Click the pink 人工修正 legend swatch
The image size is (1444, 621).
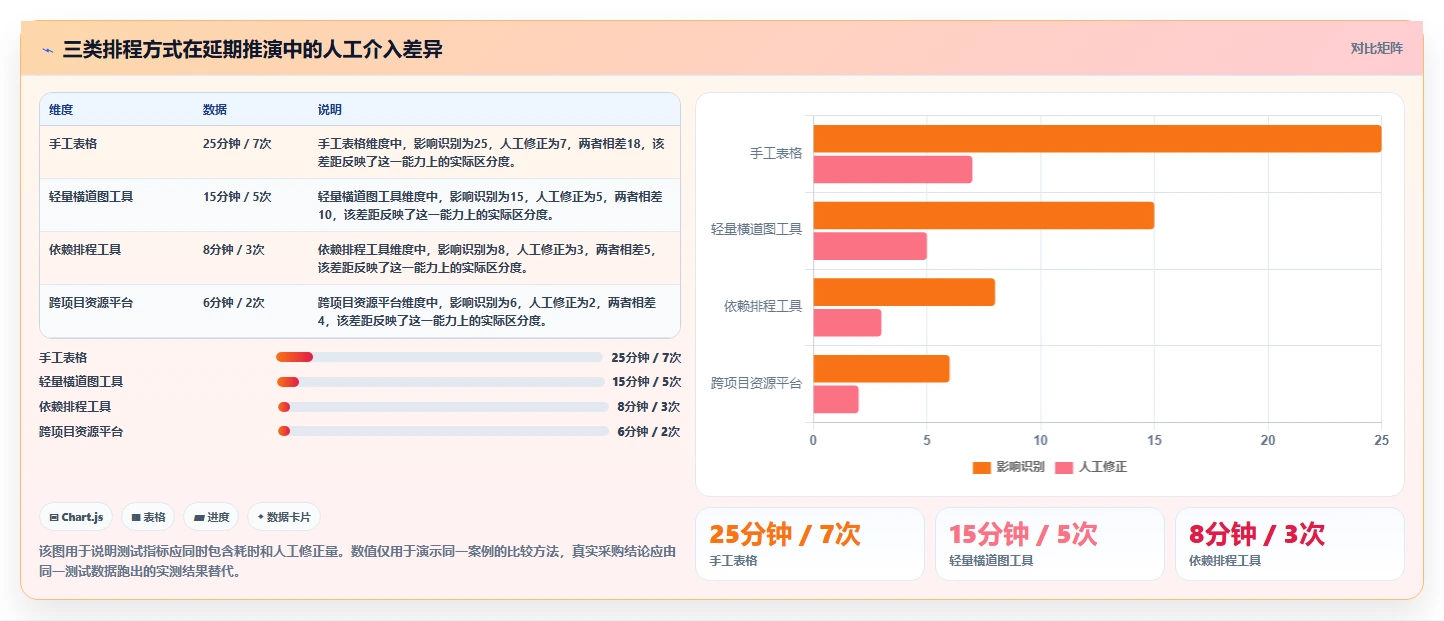1064,467
